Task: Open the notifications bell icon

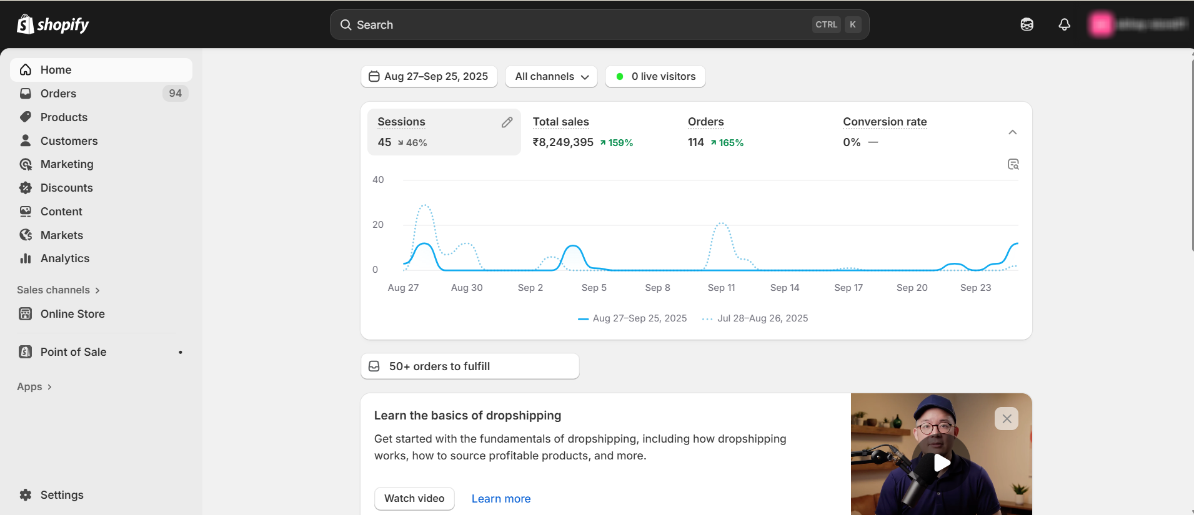Action: pos(1064,25)
